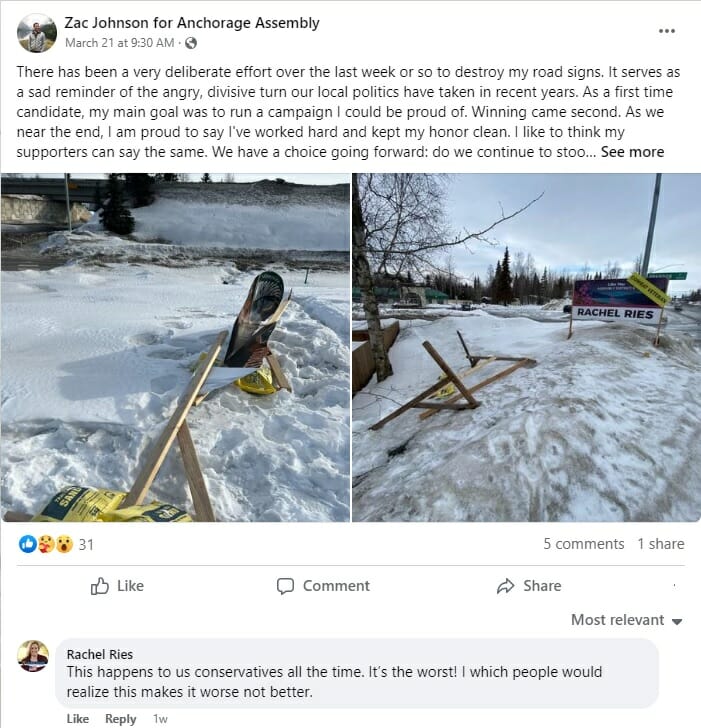
Task: Open the three-dot post options menu
Action: click(667, 31)
